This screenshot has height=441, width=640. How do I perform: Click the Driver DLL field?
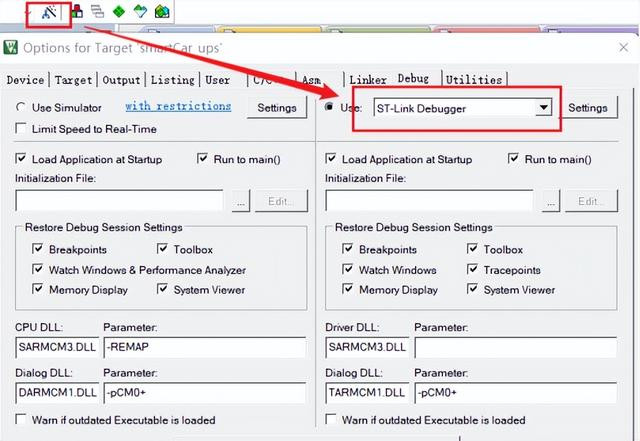point(367,347)
